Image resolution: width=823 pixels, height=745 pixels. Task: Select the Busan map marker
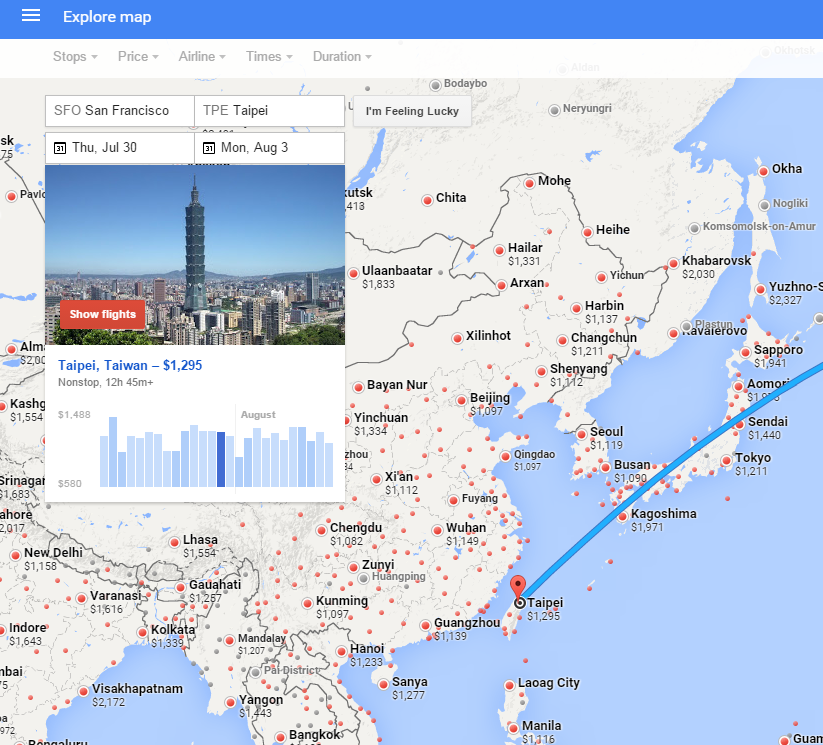click(605, 467)
